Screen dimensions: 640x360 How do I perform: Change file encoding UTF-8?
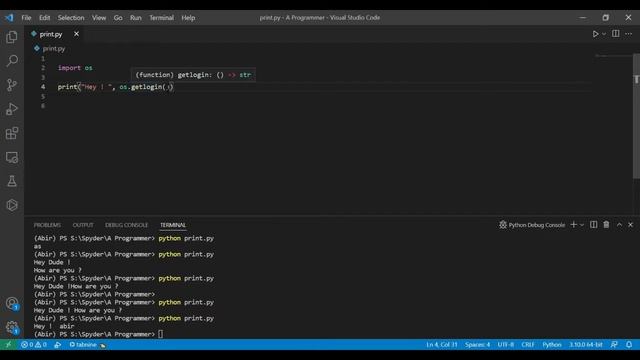click(x=505, y=345)
